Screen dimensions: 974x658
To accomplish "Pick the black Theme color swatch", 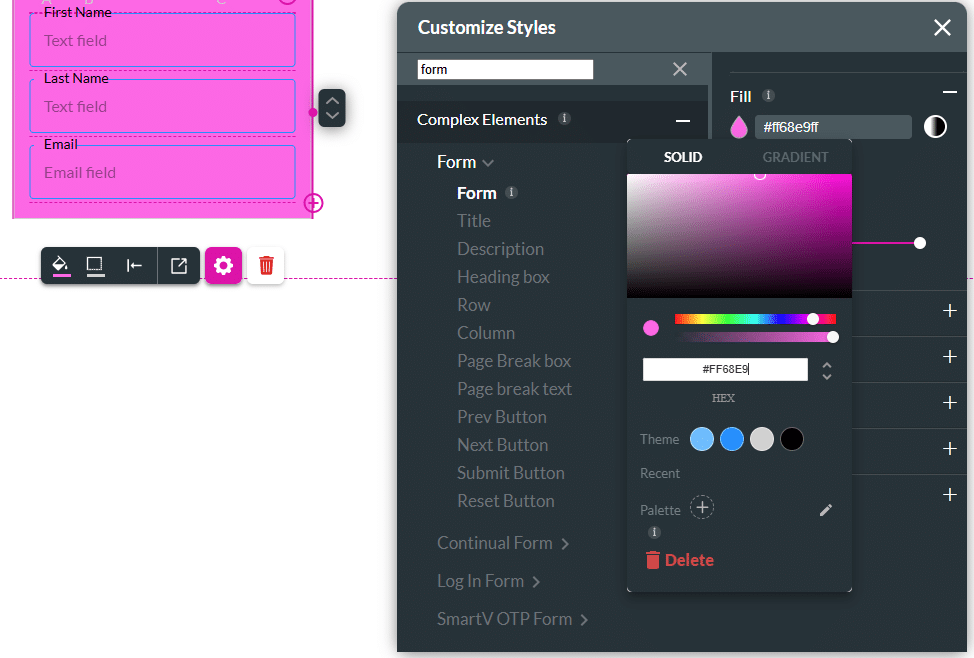I will (x=792, y=439).
